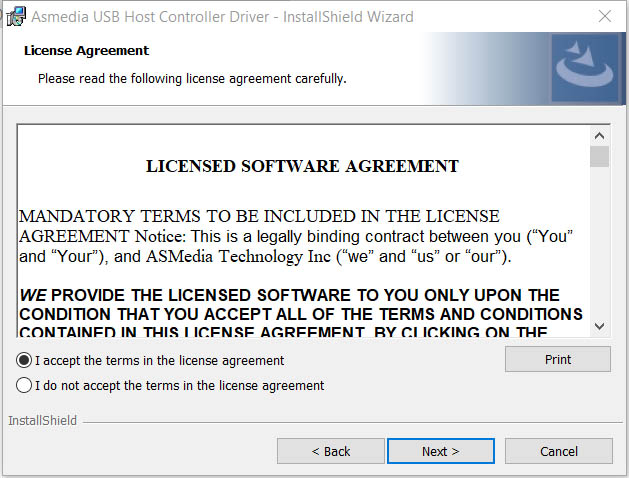
Task: Proceed by clicking 'Next >'
Action: (440, 451)
